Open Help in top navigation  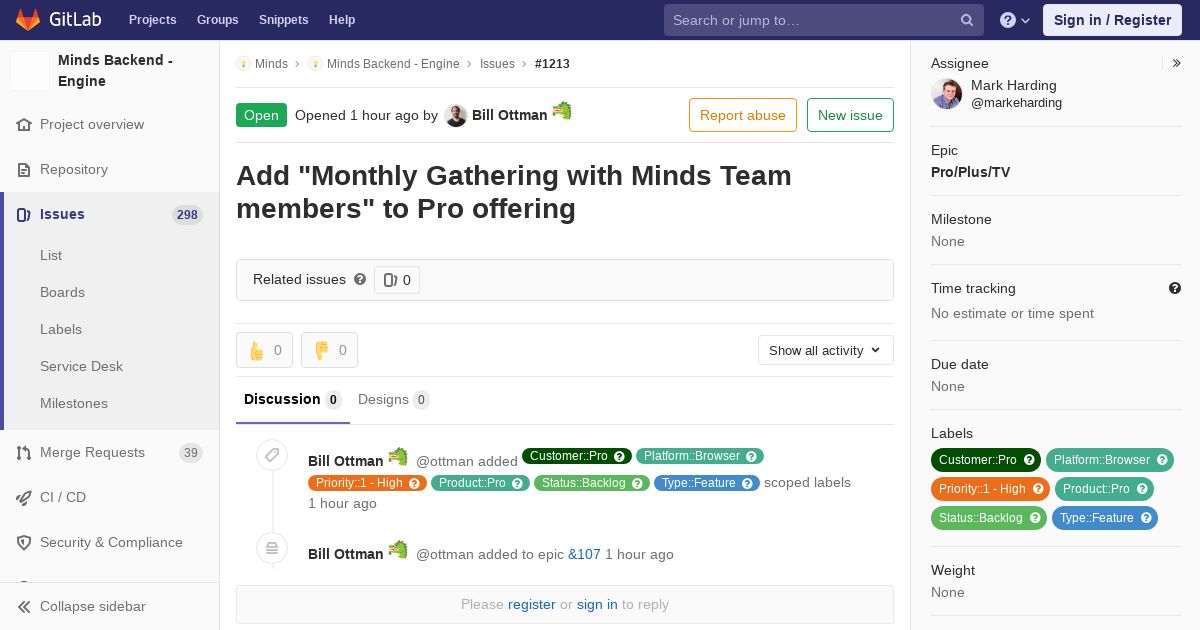(342, 20)
